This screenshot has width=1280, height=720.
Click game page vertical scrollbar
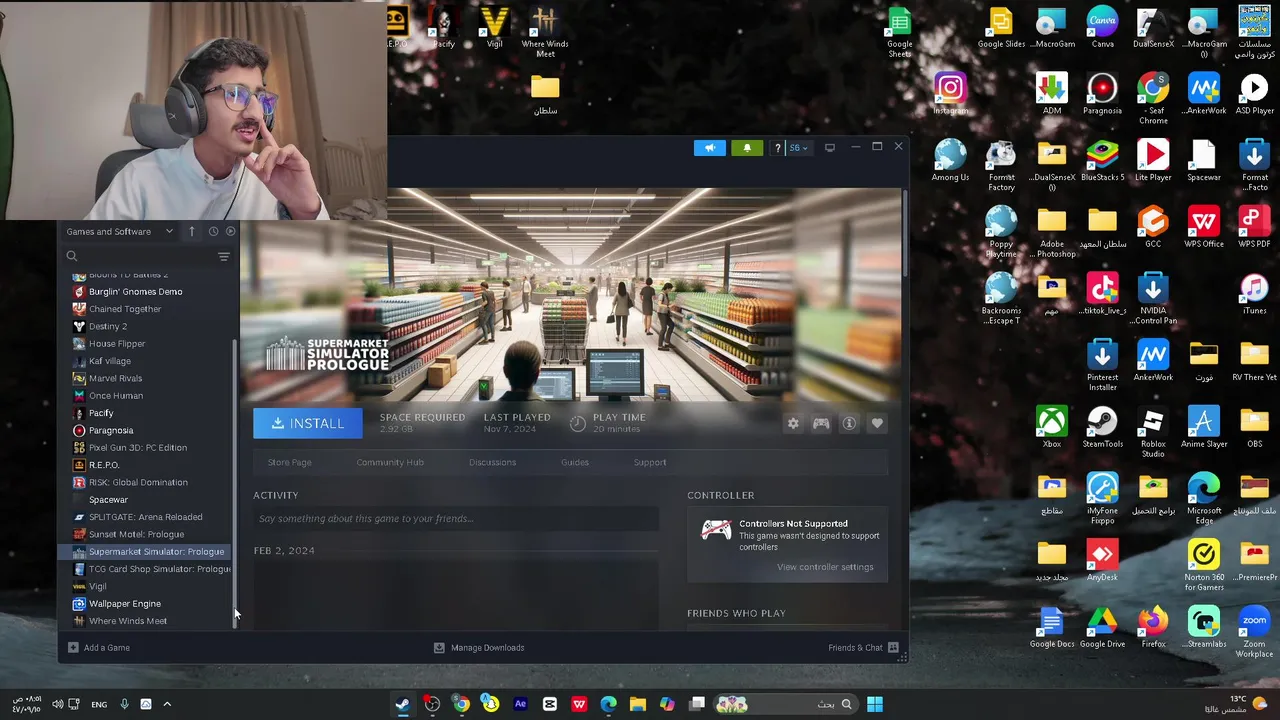point(904,235)
